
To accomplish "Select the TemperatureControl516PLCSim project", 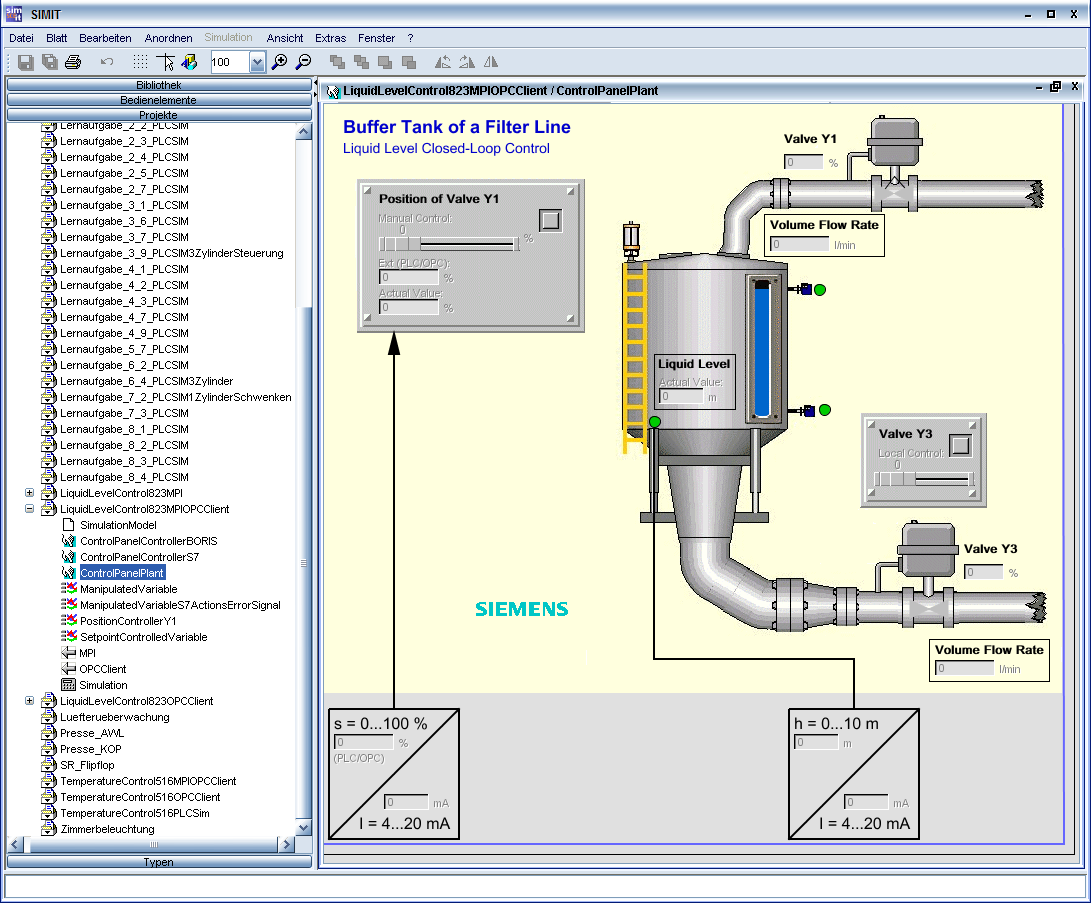I will pyautogui.click(x=134, y=813).
